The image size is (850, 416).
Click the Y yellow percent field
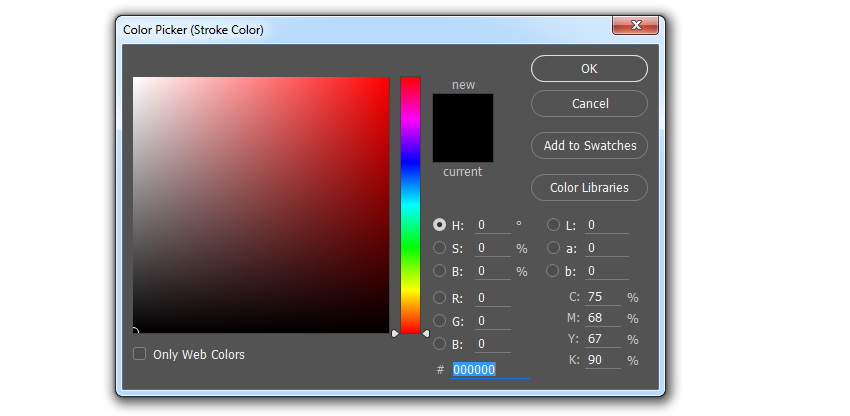point(603,340)
